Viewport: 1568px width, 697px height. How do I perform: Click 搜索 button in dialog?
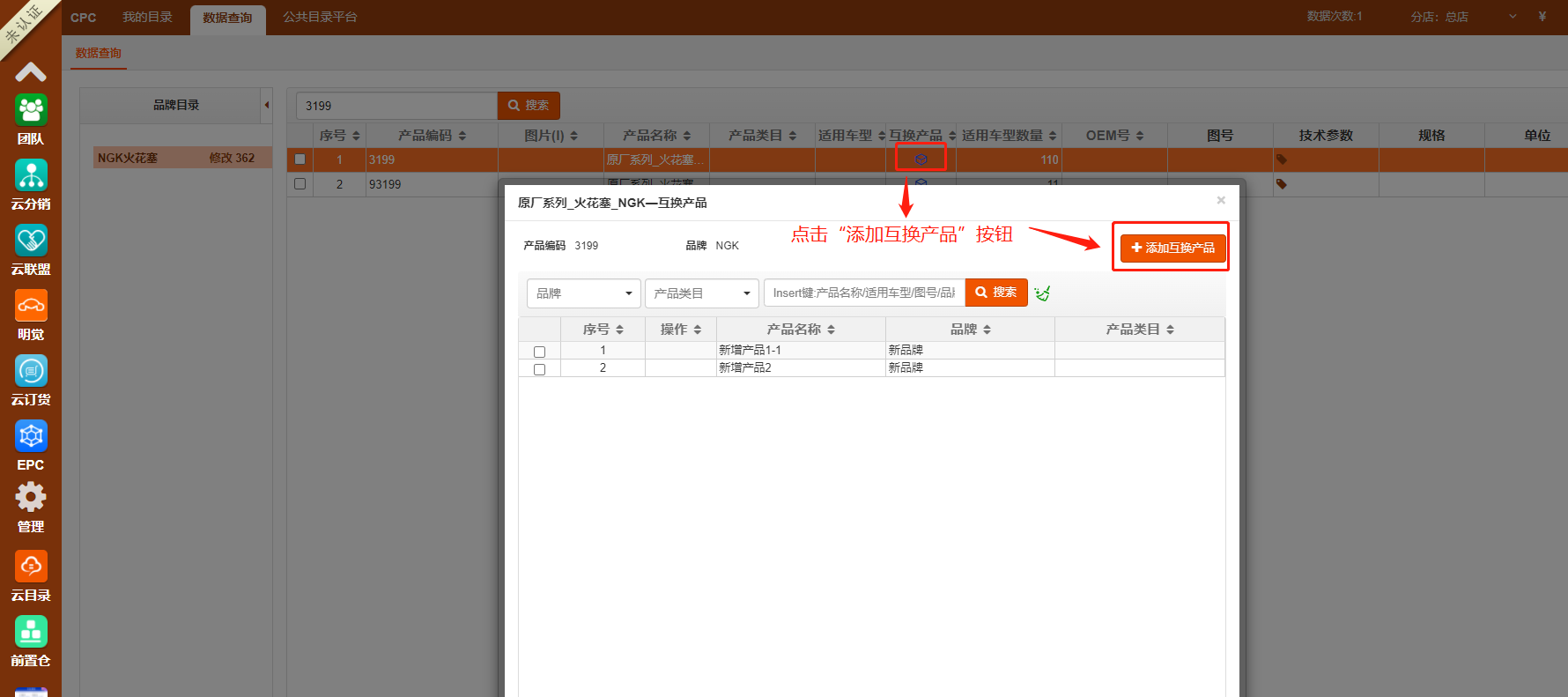point(996,293)
